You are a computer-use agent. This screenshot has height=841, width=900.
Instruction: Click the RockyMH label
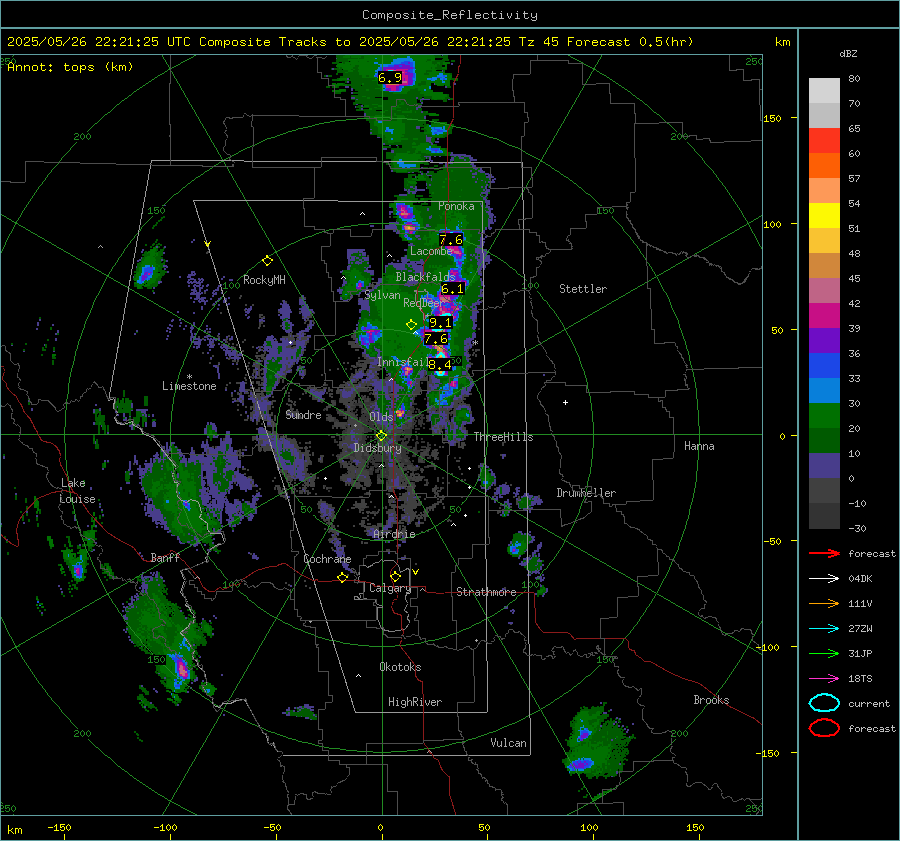[264, 280]
